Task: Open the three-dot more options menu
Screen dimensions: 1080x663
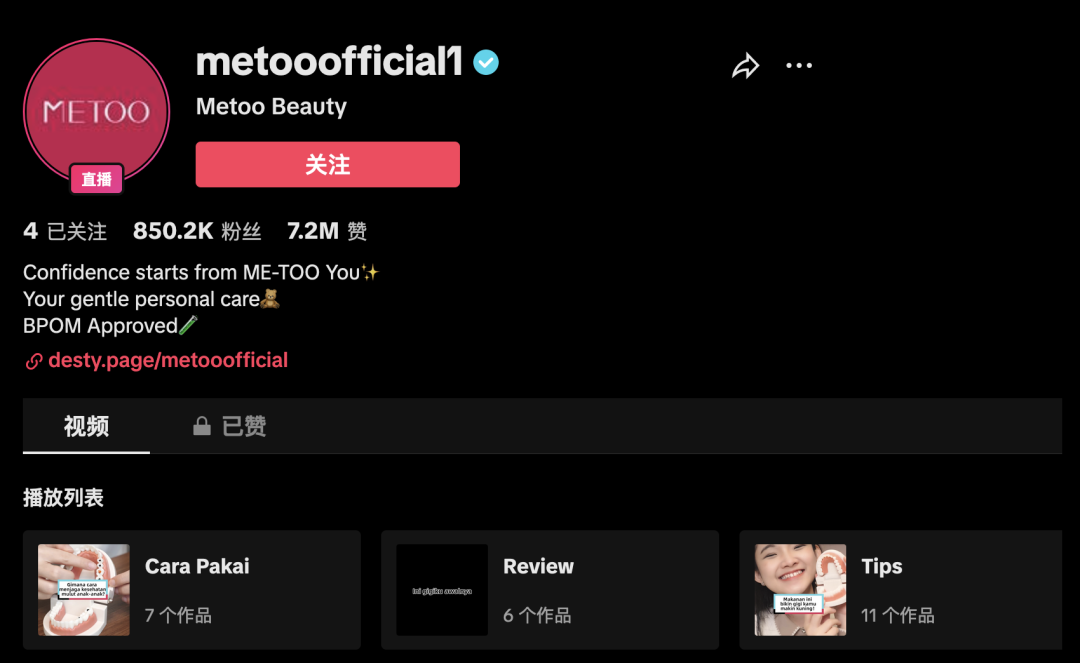Action: click(x=799, y=66)
